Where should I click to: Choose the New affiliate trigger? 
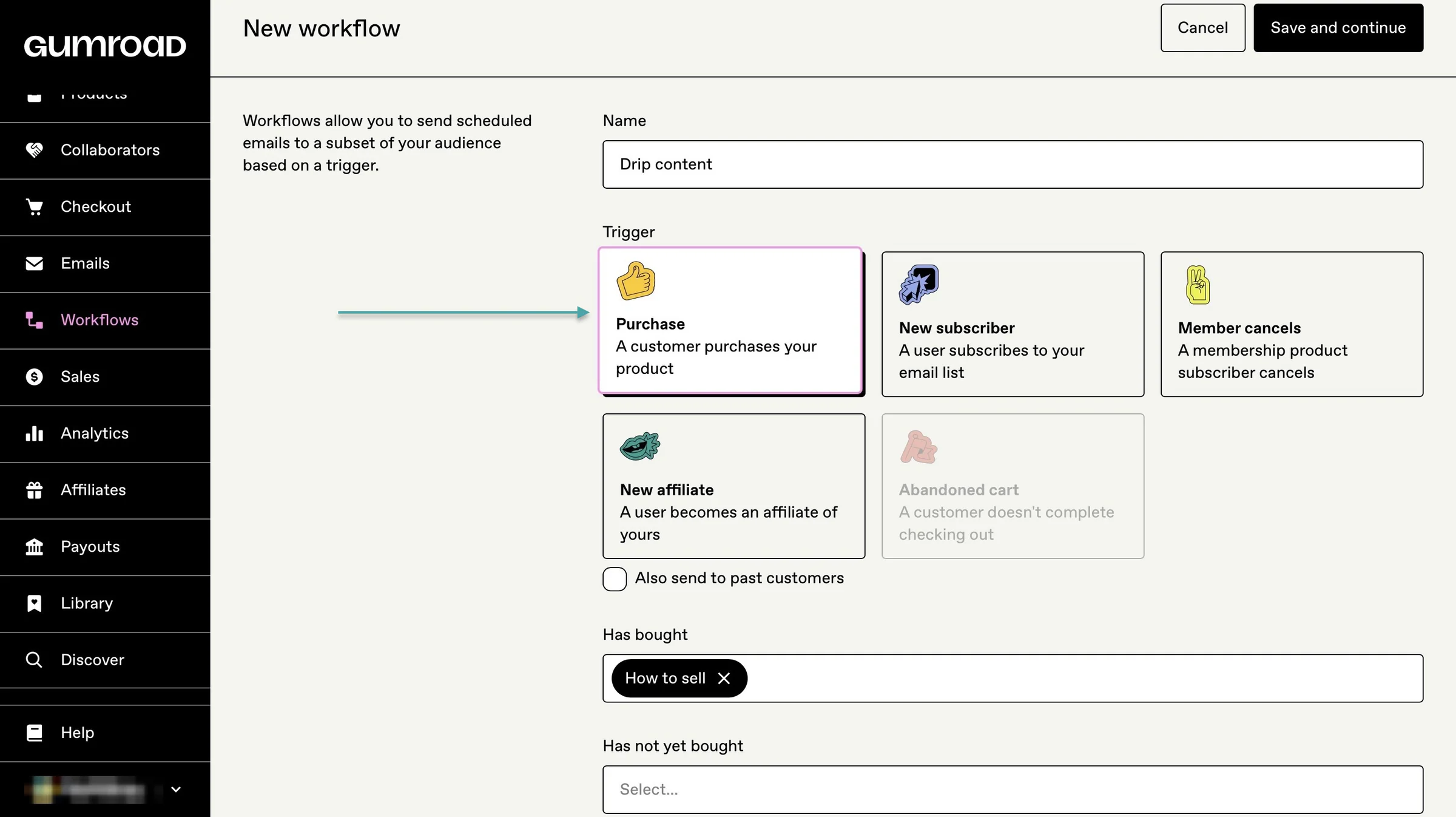(733, 486)
